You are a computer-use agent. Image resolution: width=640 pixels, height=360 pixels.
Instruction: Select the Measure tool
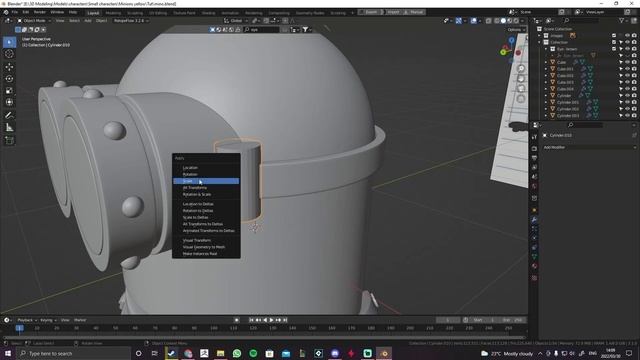(x=9, y=128)
